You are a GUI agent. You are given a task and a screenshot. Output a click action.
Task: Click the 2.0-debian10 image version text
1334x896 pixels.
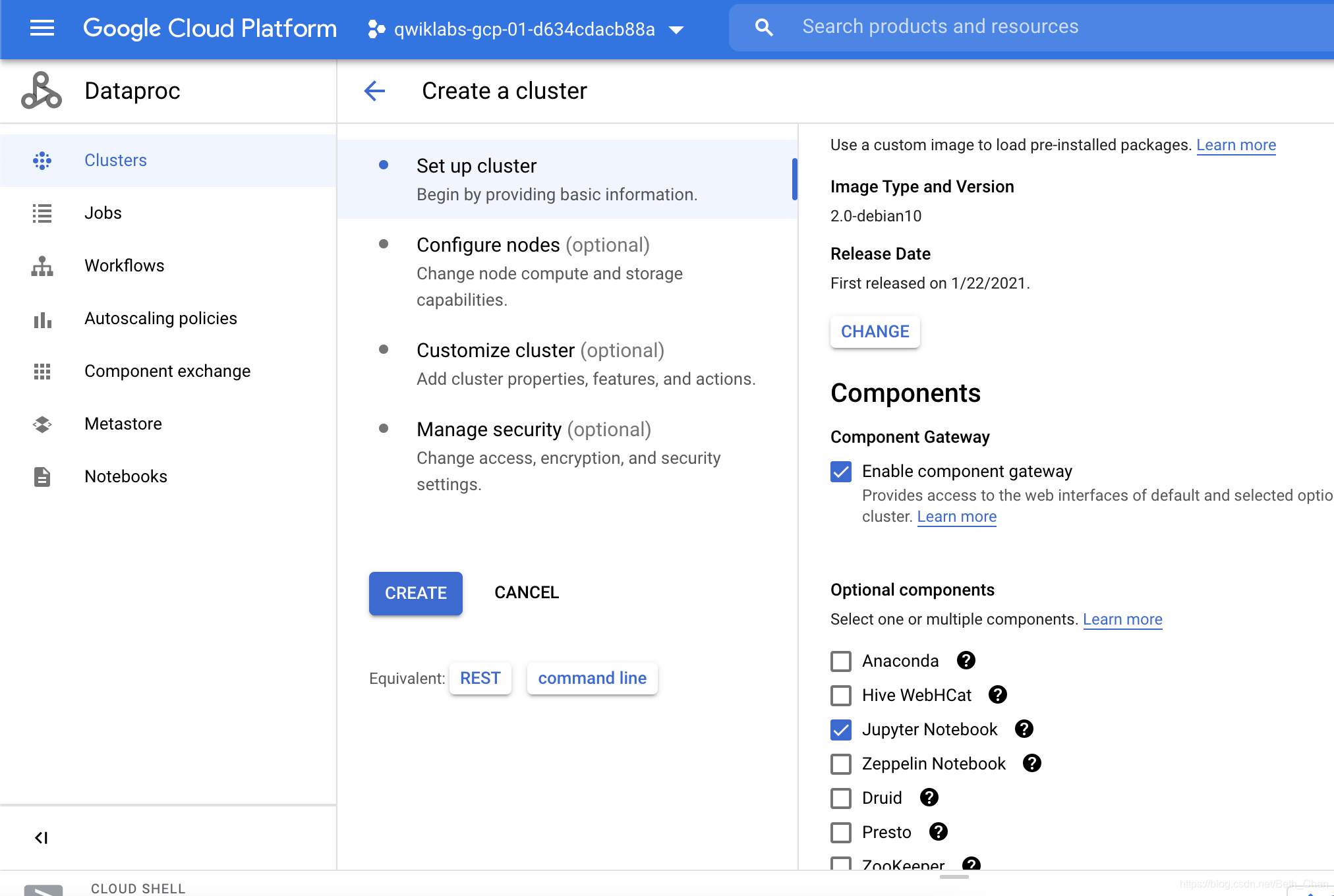(876, 216)
